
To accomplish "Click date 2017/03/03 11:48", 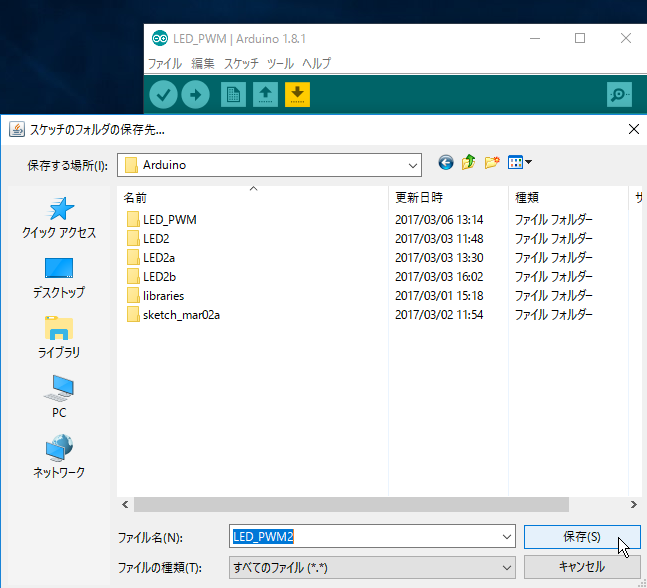I will coord(439,239).
